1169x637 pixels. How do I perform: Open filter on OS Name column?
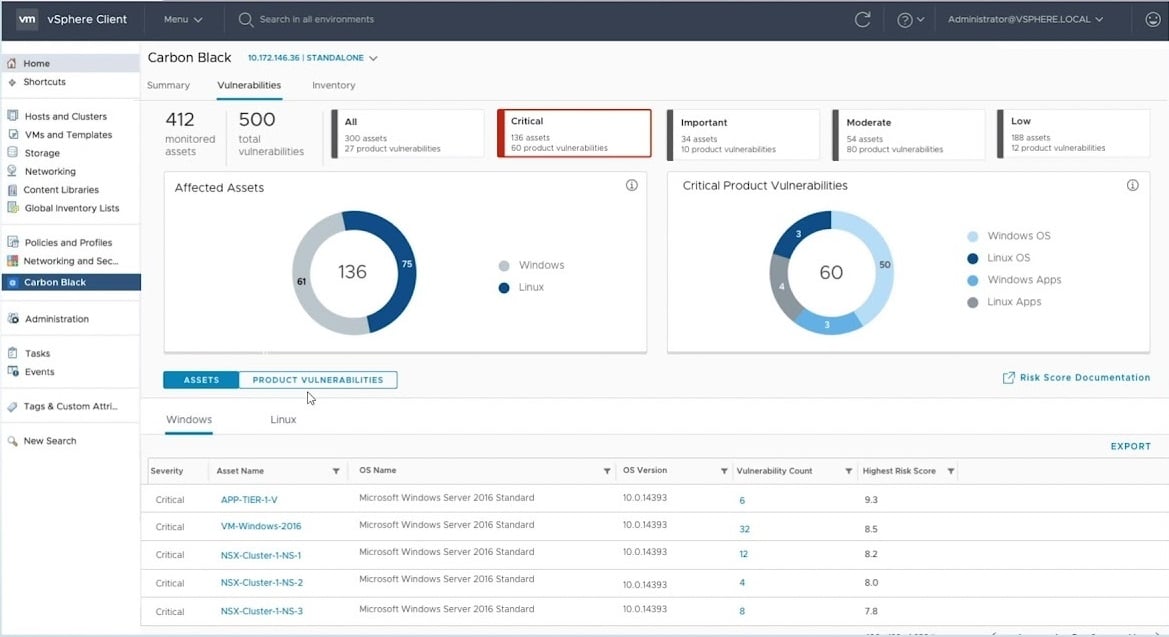click(607, 471)
